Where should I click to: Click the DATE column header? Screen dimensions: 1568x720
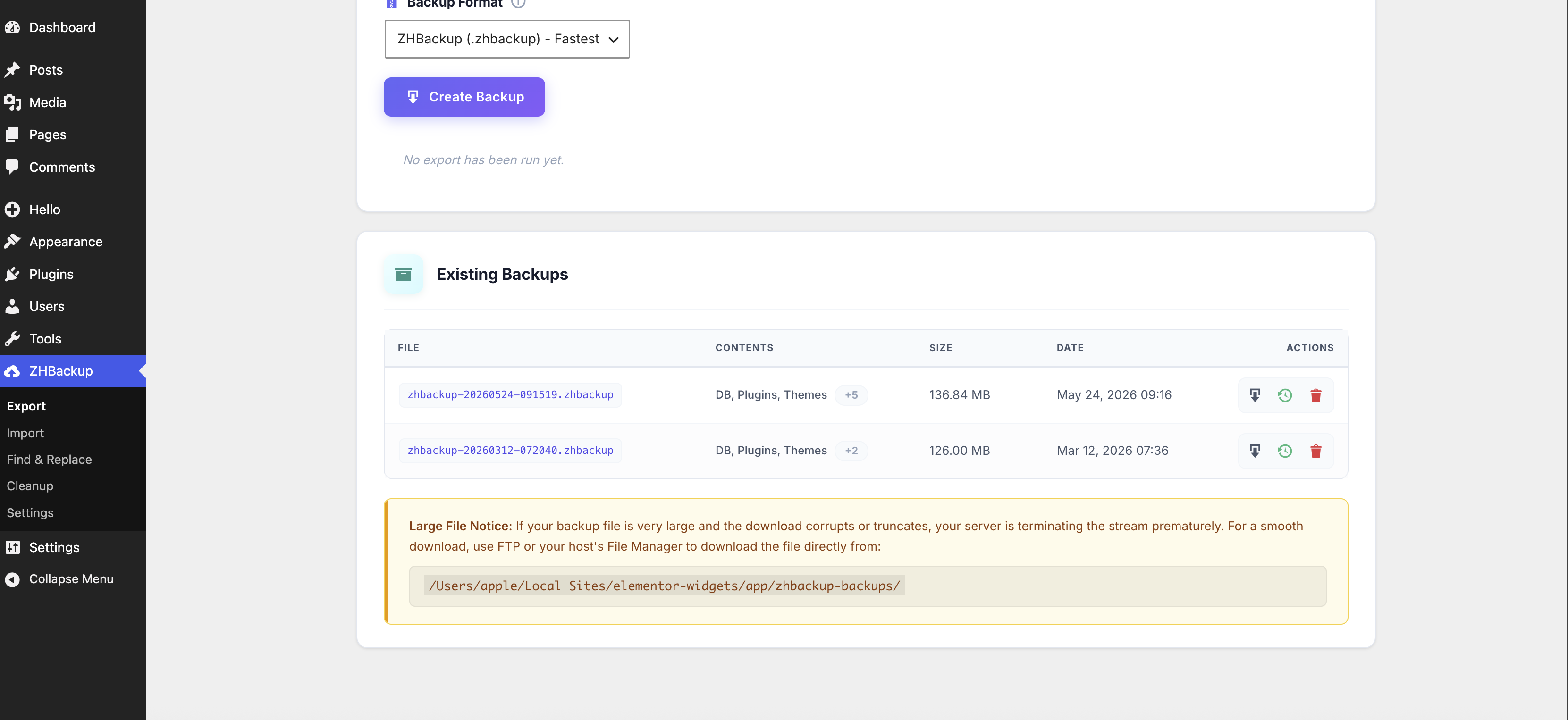[1070, 348]
